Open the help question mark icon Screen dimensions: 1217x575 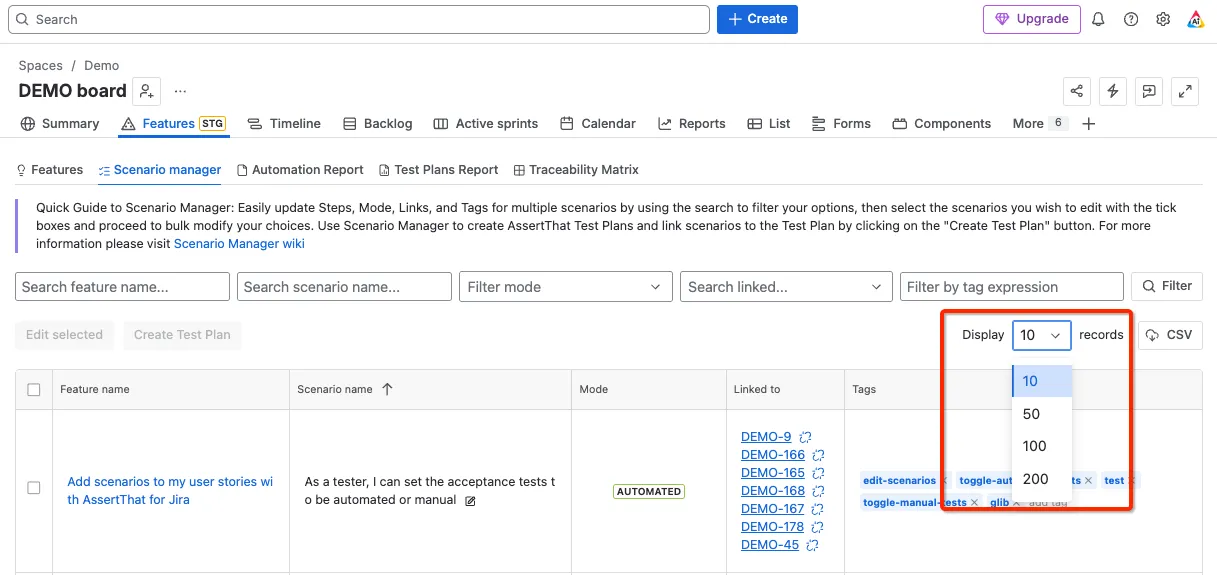pyautogui.click(x=1131, y=19)
